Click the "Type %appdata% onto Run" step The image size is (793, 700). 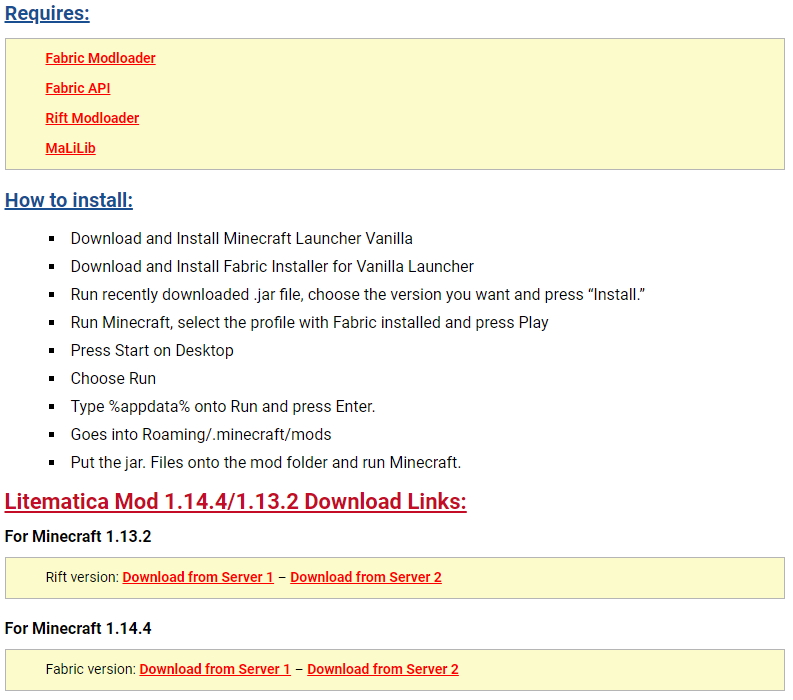[x=223, y=406]
